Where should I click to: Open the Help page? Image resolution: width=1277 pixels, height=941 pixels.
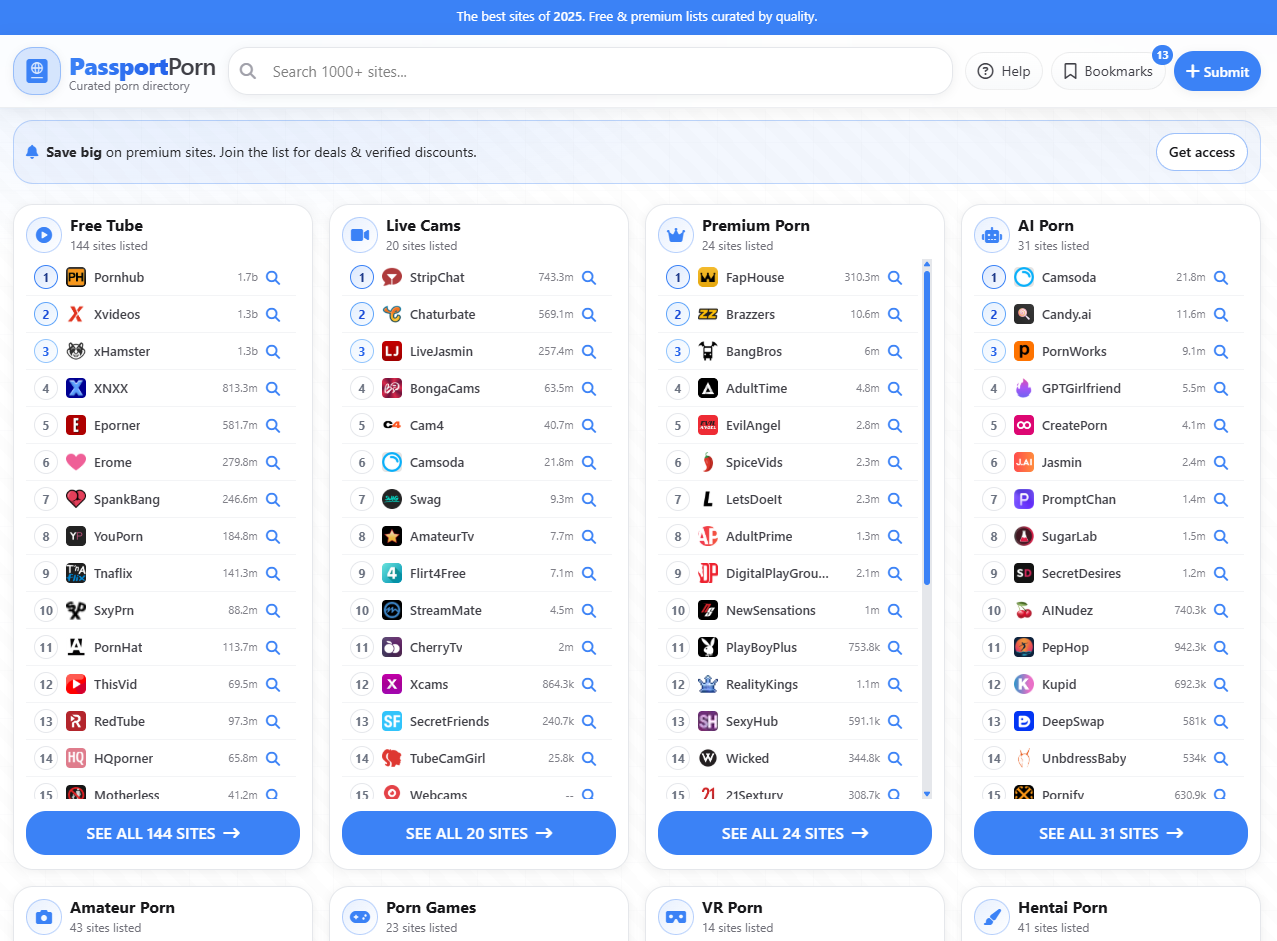[1004, 72]
